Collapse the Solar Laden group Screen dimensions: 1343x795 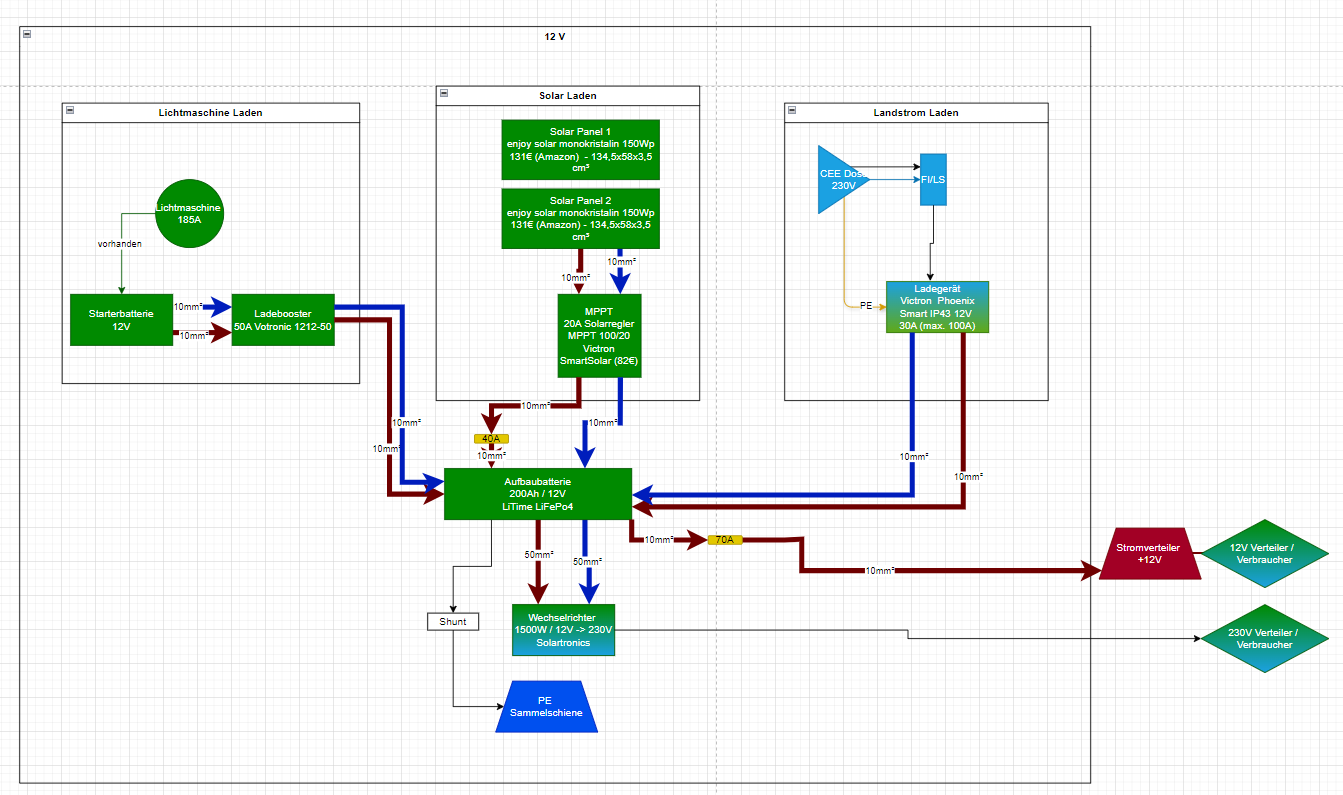click(x=445, y=94)
